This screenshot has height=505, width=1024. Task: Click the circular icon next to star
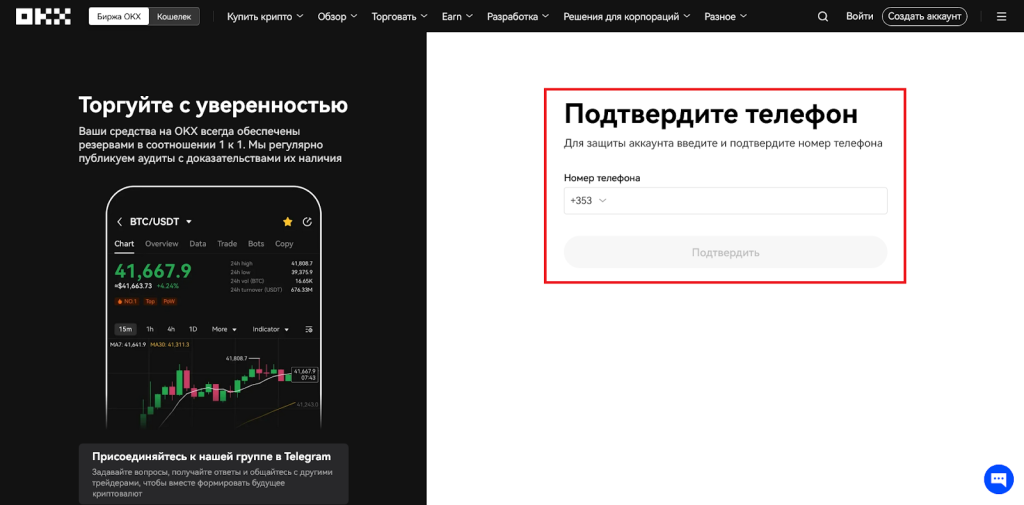[x=307, y=221]
